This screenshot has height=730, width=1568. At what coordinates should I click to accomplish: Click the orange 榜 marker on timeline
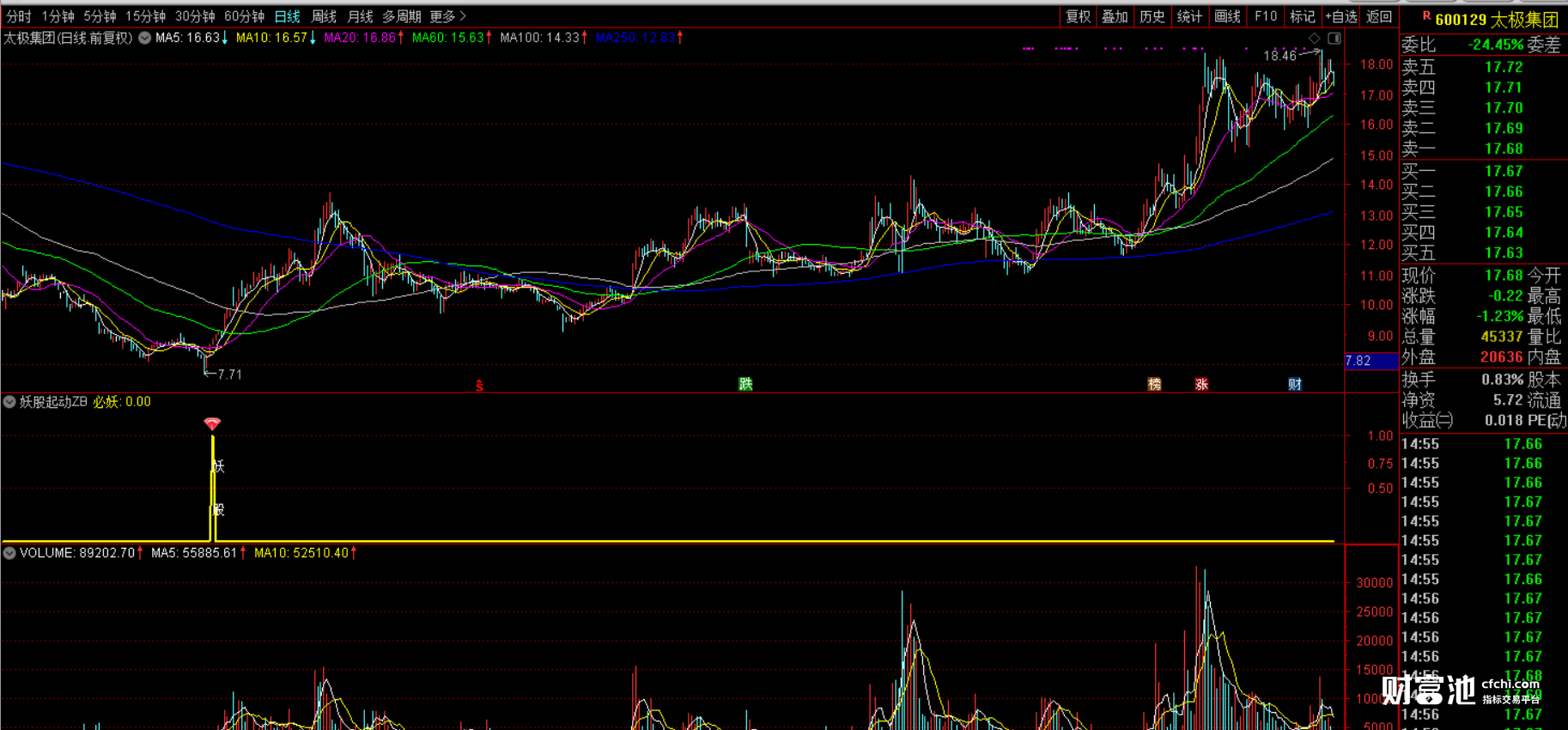click(1154, 384)
